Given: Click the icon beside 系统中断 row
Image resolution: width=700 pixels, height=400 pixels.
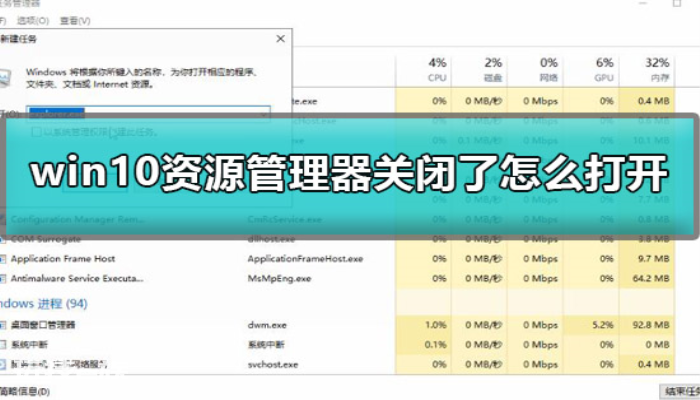Looking at the screenshot, I should pyautogui.click(x=3, y=344).
